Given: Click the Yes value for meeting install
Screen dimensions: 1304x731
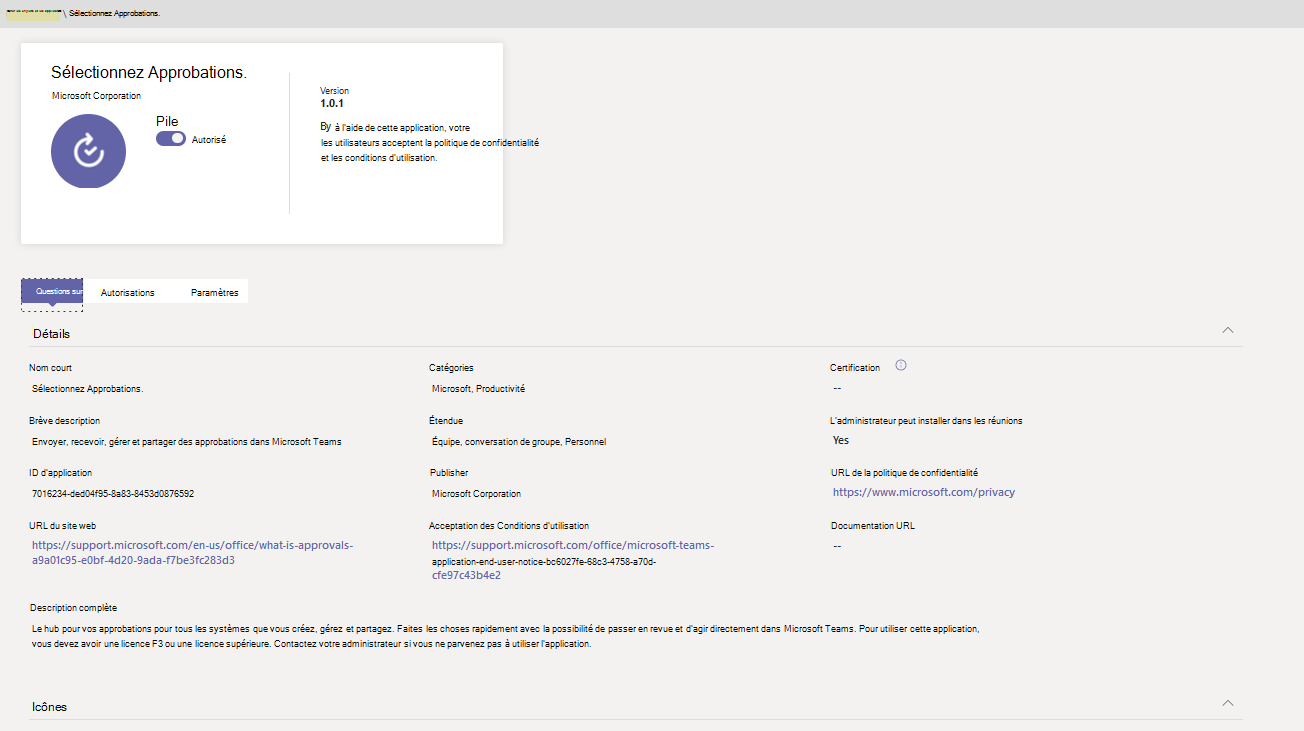Looking at the screenshot, I should click(x=841, y=440).
